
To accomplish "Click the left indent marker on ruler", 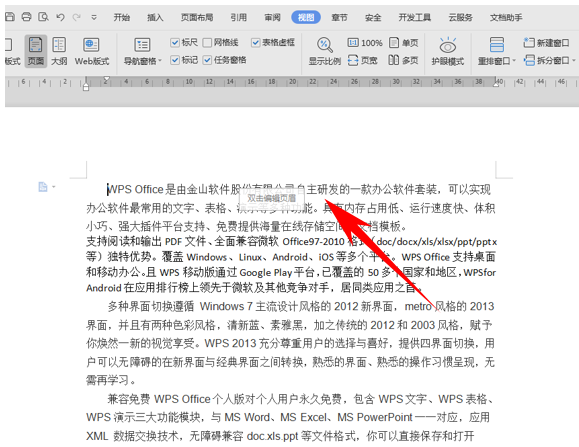I will [x=86, y=87].
